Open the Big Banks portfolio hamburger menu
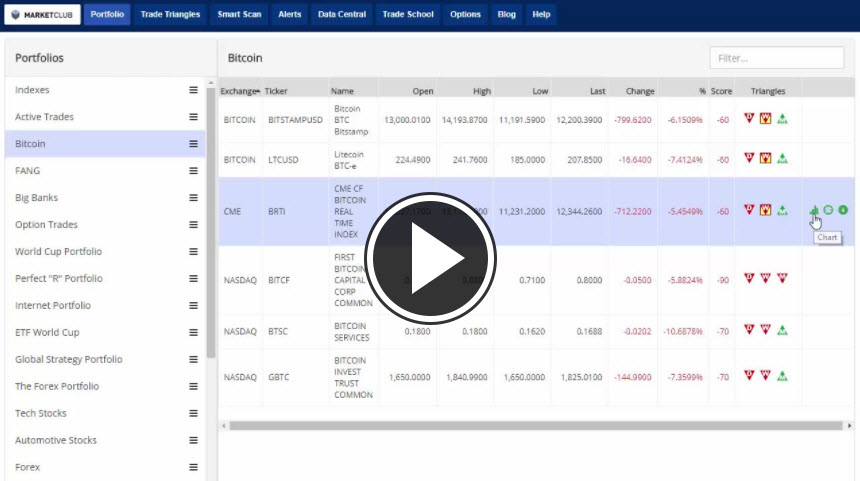The height and width of the screenshot is (481, 860). coord(194,197)
